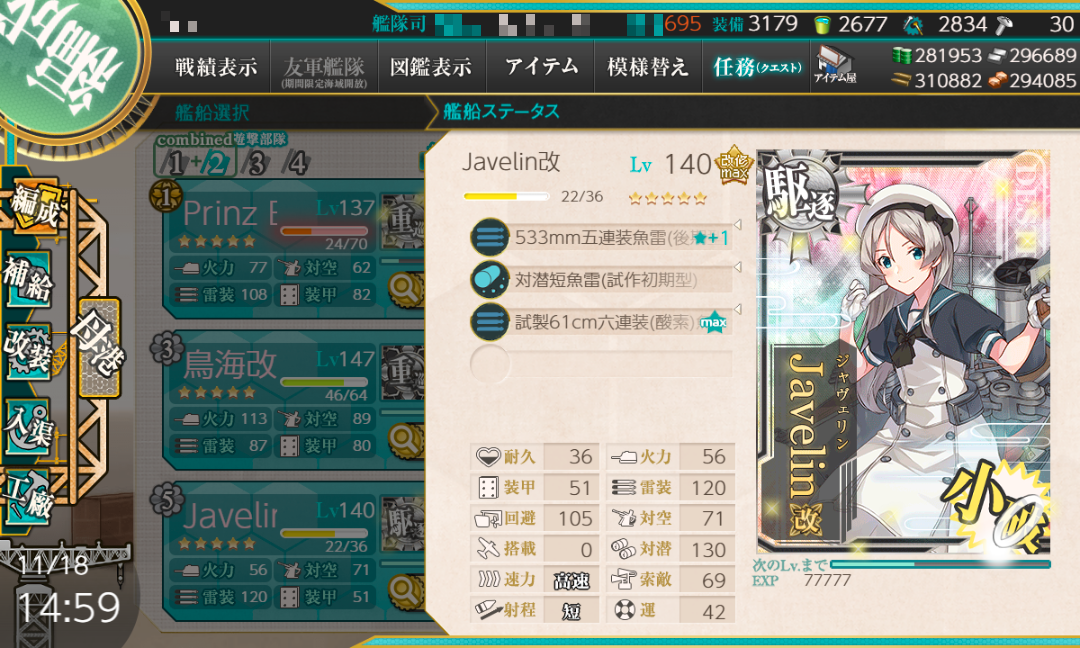Open 任務 quest menu
1080x648 pixels.
pyautogui.click(x=757, y=67)
